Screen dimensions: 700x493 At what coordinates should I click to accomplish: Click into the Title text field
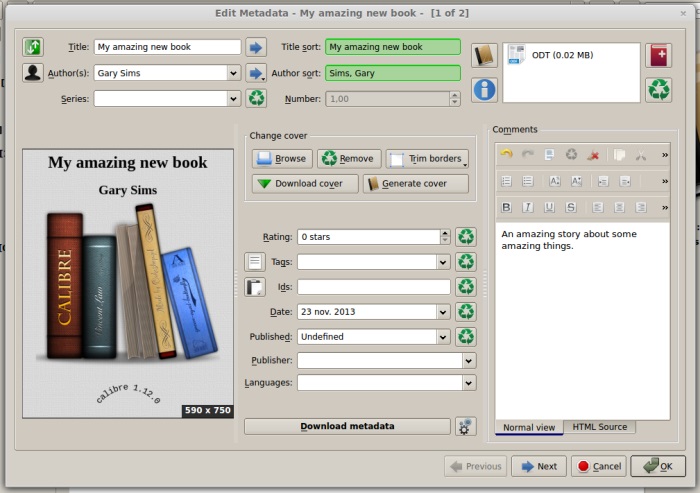[x=167, y=47]
